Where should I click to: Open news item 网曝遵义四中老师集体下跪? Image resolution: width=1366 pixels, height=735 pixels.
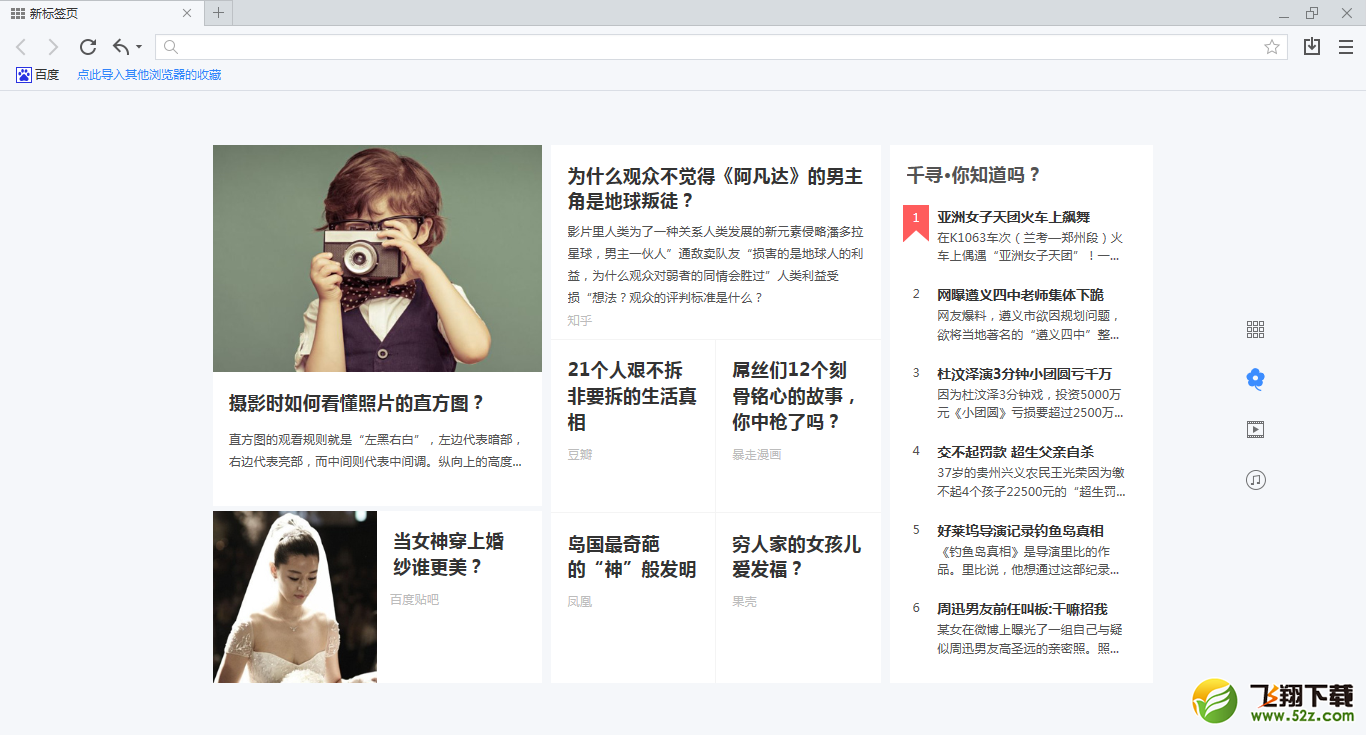point(1020,295)
